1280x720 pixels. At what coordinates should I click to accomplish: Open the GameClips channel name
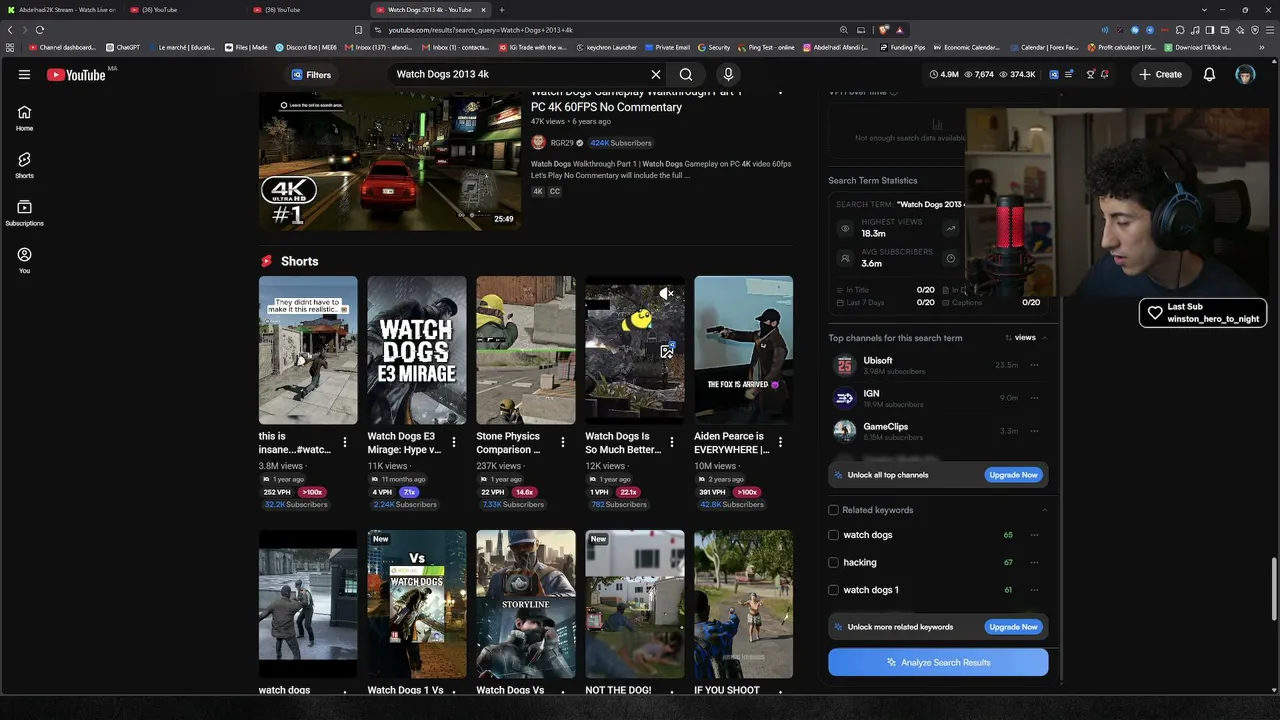click(x=886, y=427)
